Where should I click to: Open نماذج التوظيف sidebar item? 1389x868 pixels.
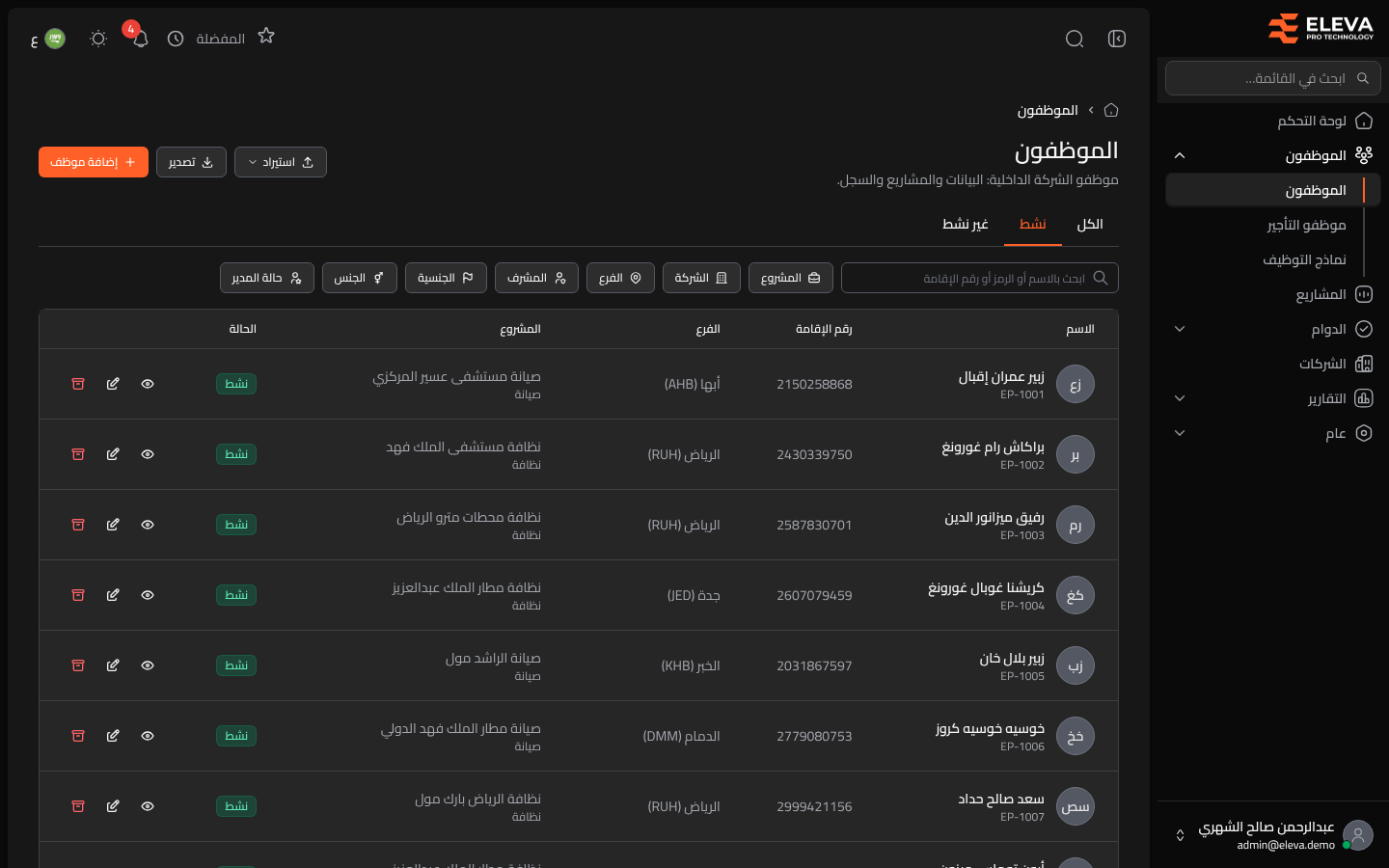click(x=1304, y=259)
